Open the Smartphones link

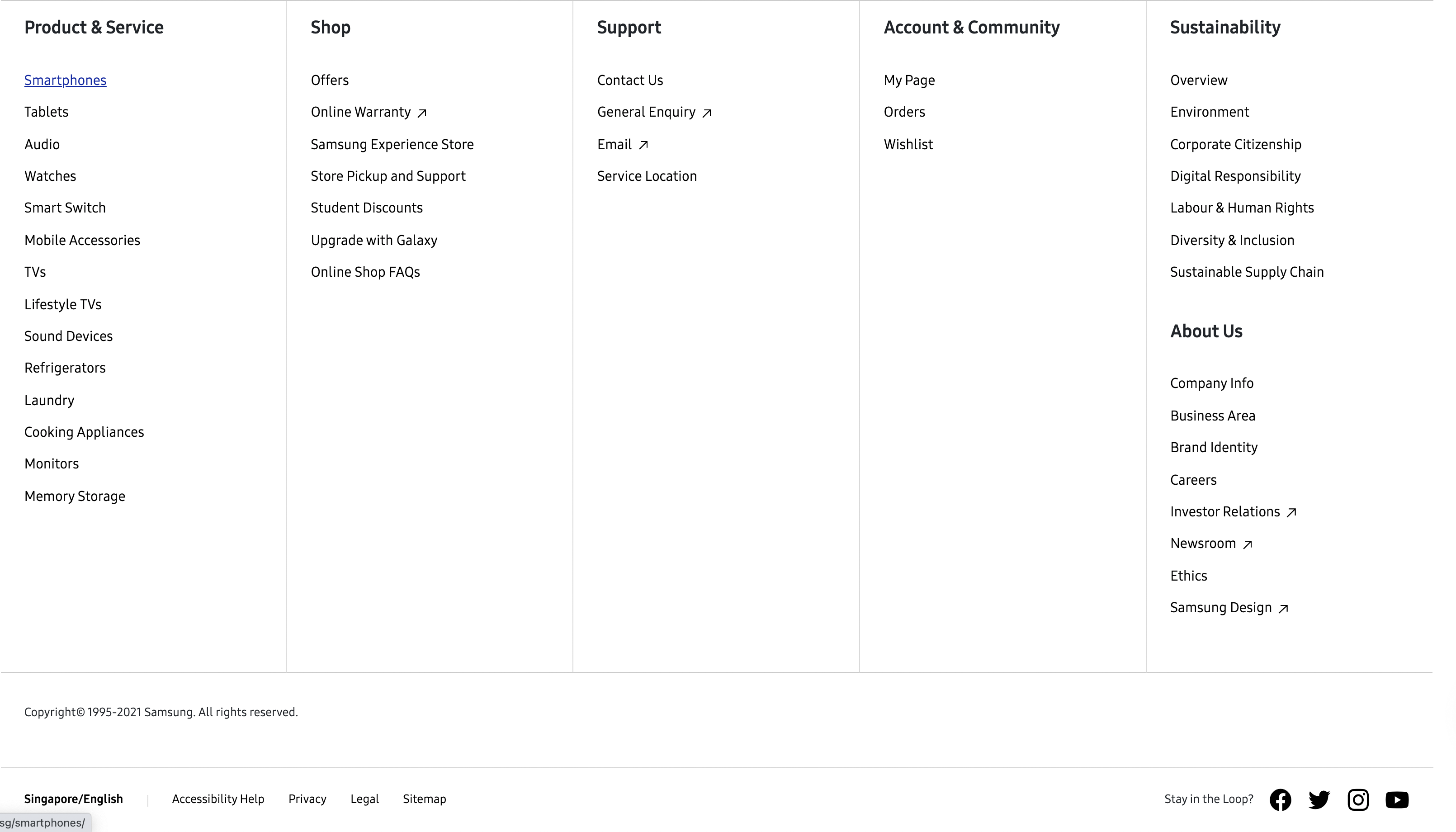point(65,80)
